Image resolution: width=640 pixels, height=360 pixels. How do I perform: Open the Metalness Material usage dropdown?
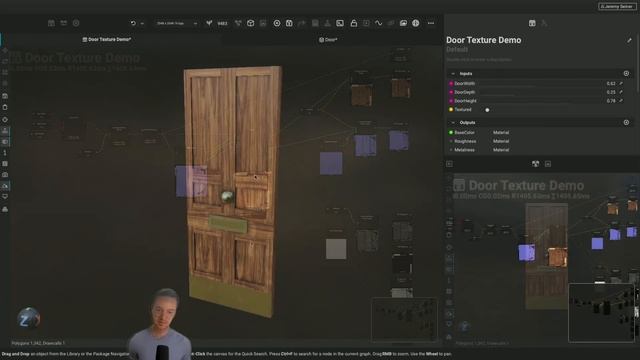coord(501,150)
